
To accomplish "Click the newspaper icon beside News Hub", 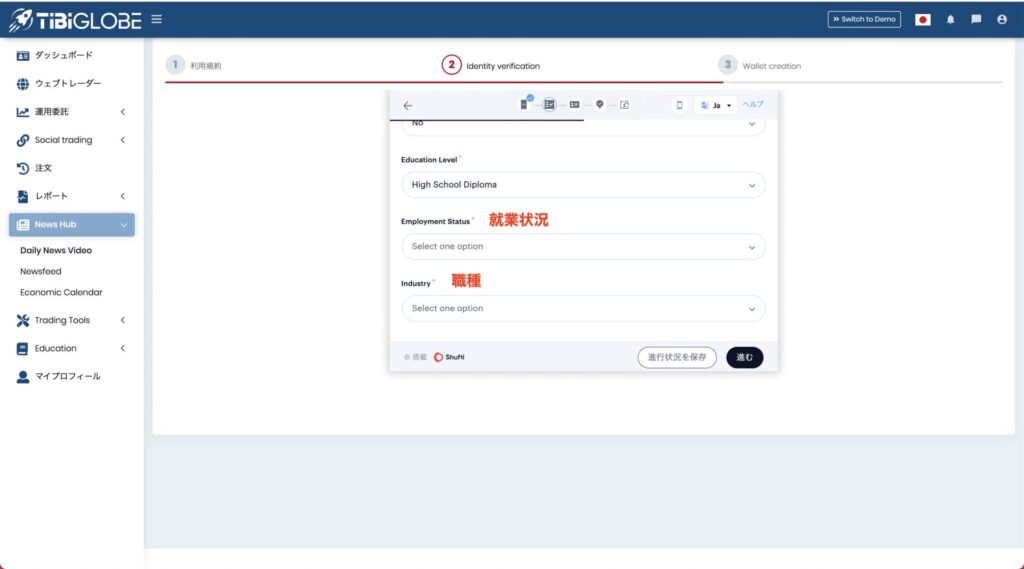I will click(23, 225).
